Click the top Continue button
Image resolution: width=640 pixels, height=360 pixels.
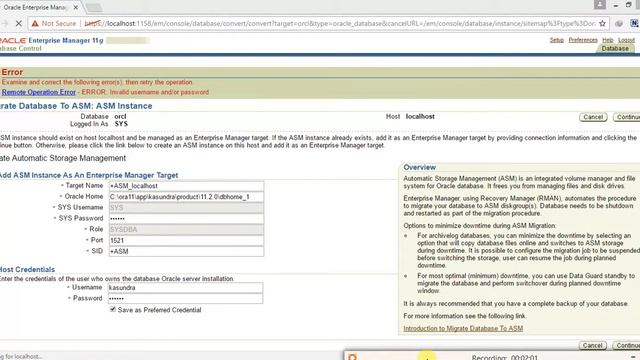627,117
